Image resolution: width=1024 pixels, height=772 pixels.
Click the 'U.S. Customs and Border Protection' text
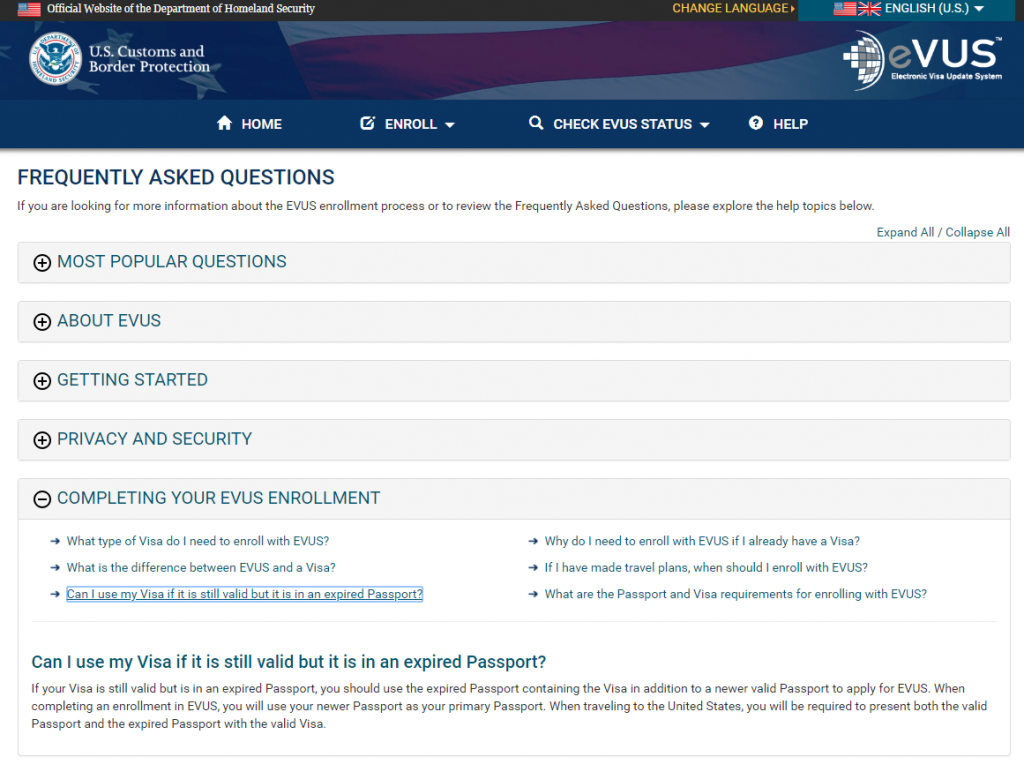[150, 59]
